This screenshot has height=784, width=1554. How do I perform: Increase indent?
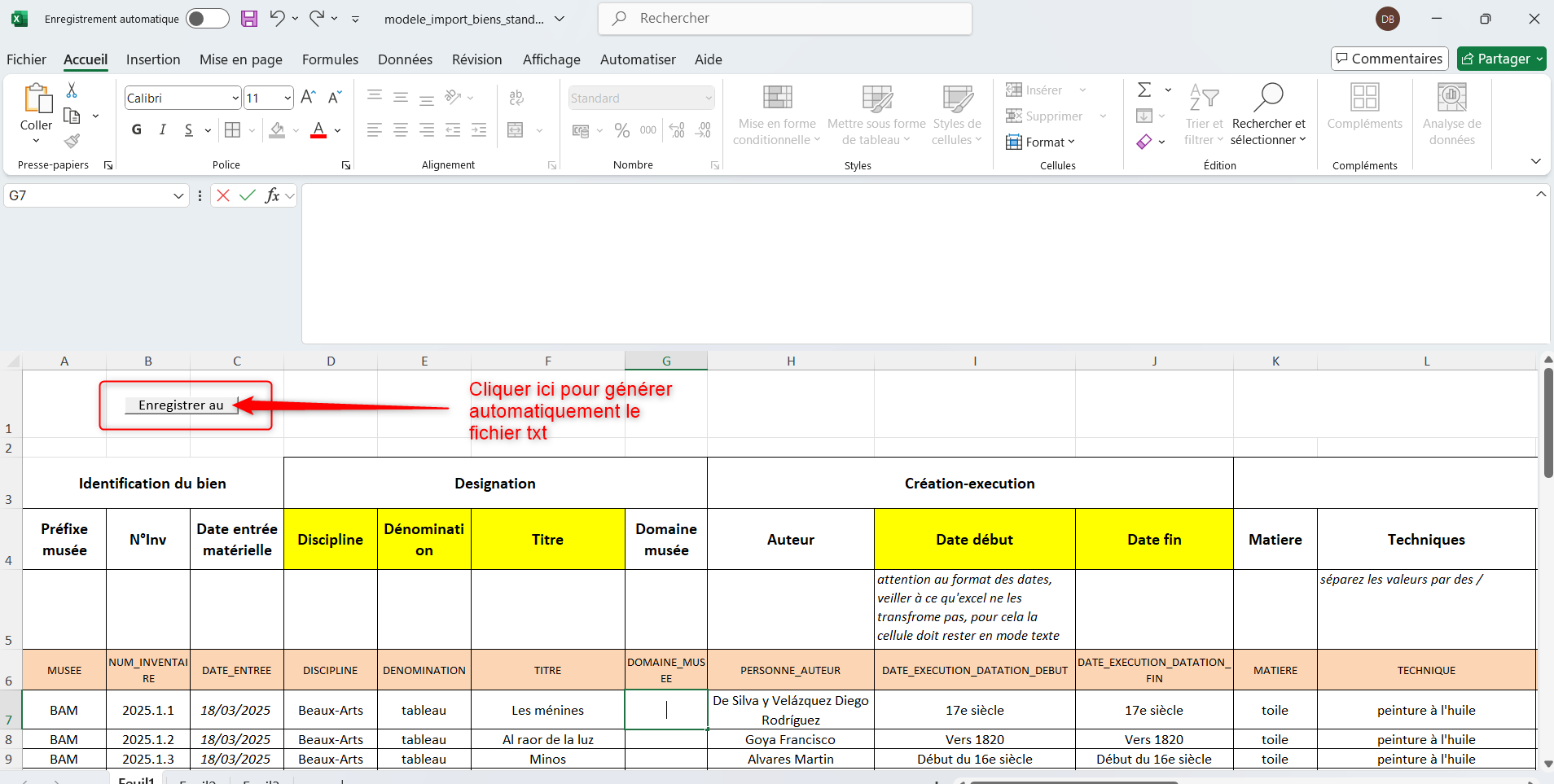tap(479, 129)
